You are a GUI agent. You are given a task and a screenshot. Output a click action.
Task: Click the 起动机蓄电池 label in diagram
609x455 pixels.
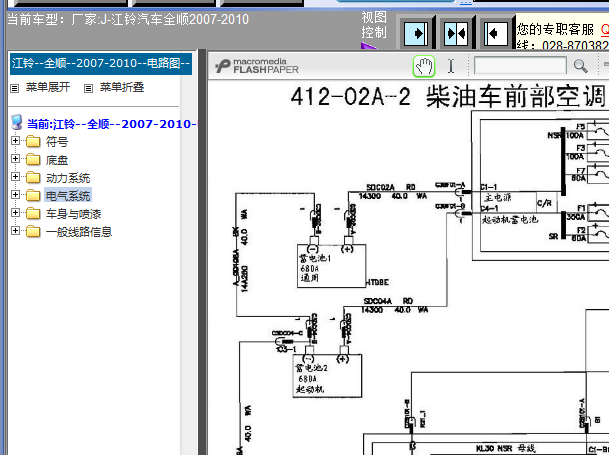point(510,220)
